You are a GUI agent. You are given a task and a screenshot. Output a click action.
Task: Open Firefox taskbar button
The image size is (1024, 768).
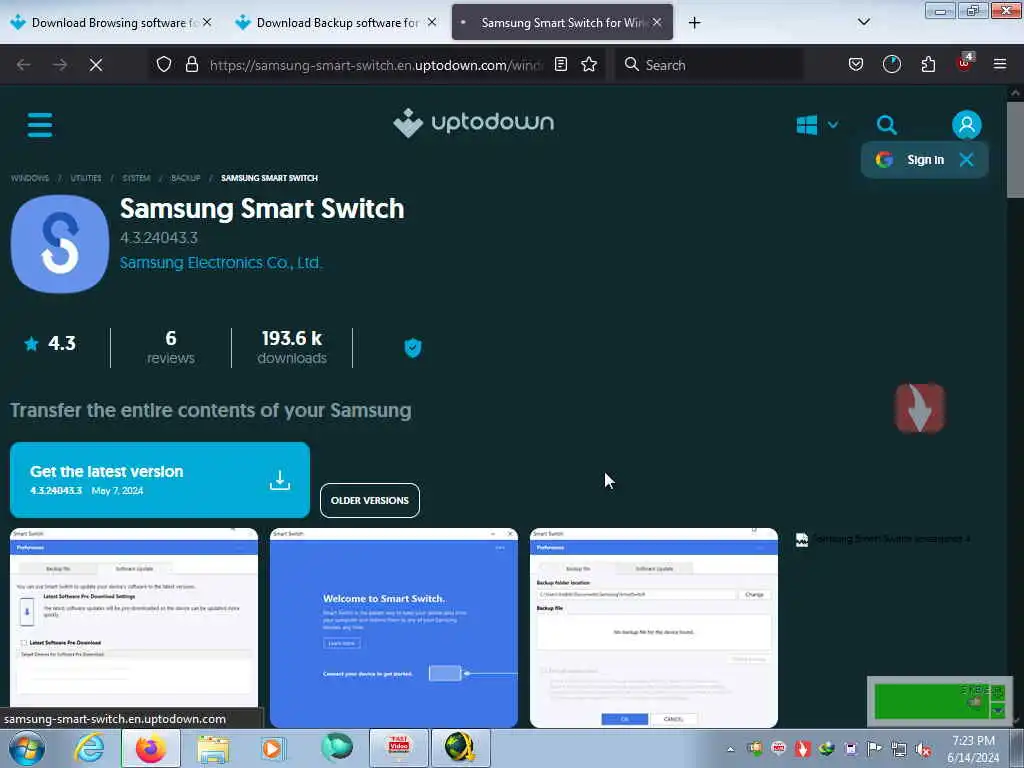[x=151, y=748]
